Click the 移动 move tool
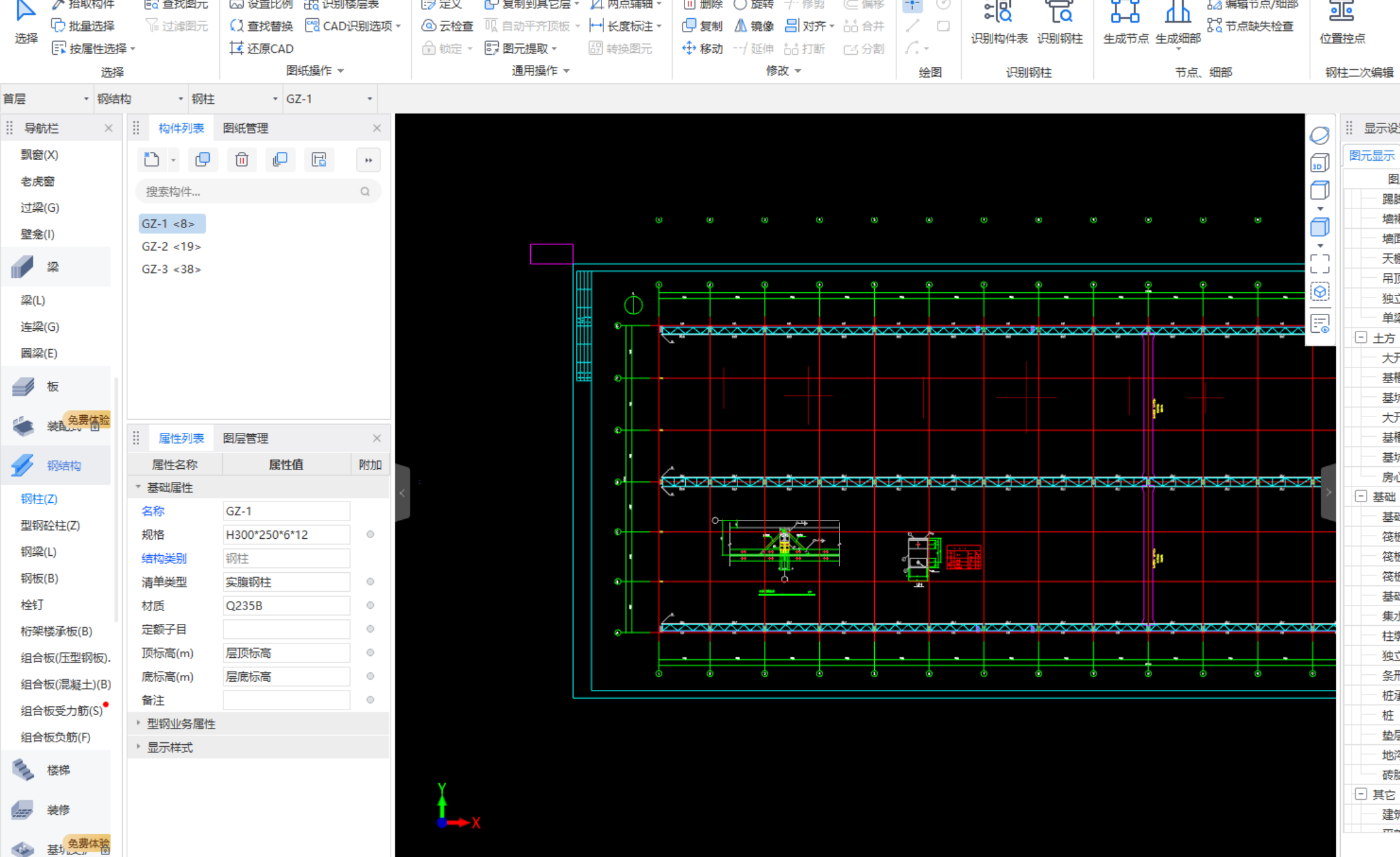 [x=702, y=49]
